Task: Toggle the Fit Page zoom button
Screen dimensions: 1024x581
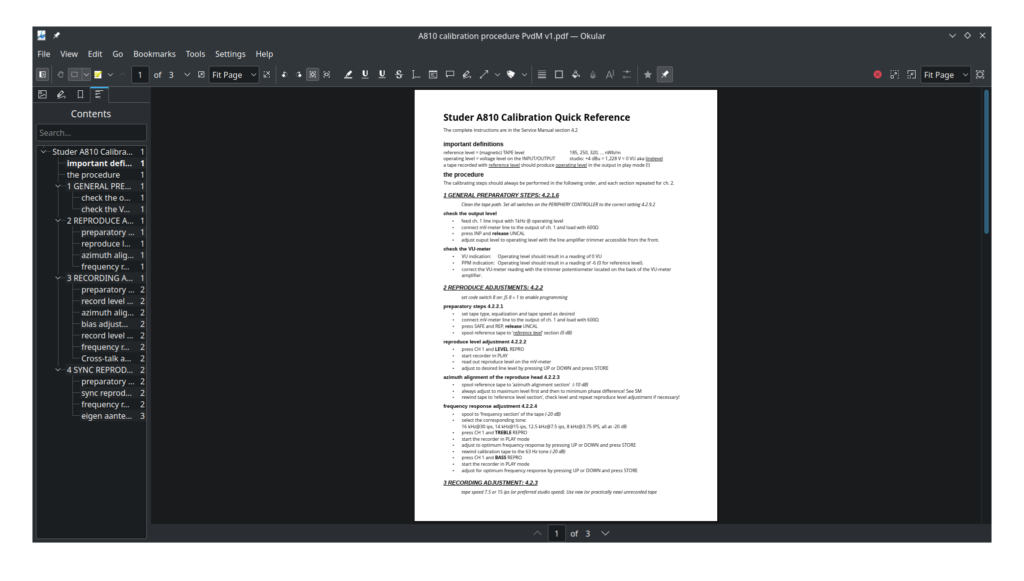Action: (313, 75)
